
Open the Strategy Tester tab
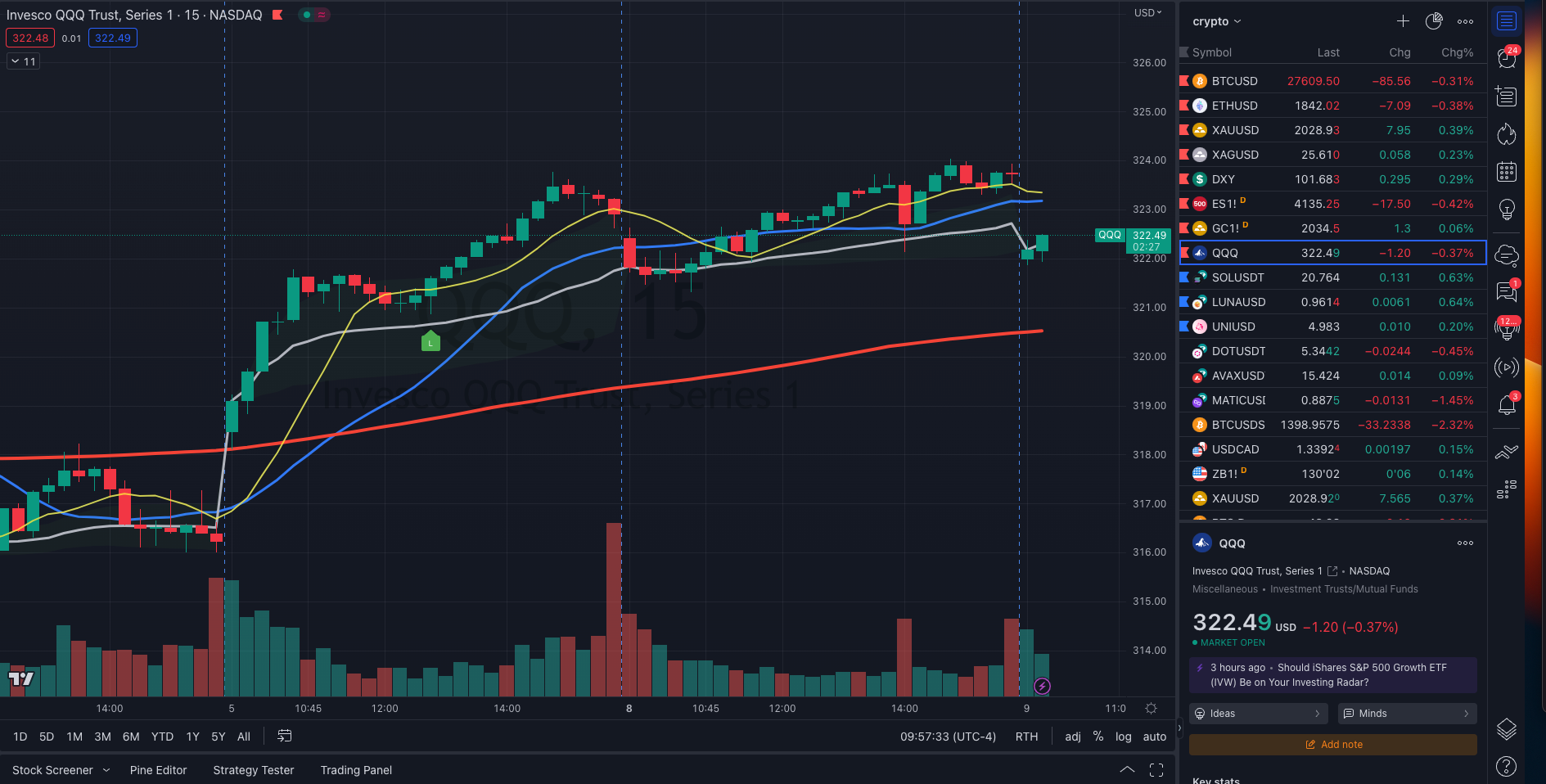[x=253, y=770]
